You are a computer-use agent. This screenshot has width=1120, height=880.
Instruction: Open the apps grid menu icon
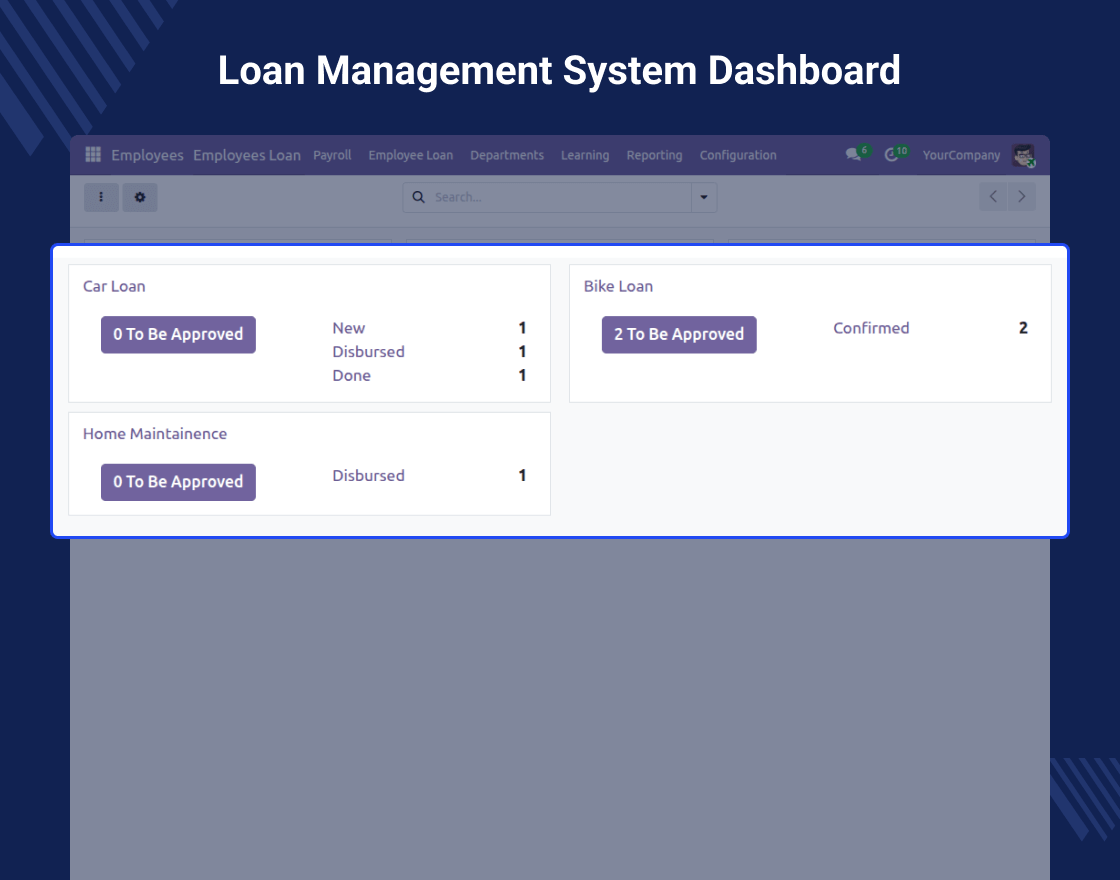93,154
